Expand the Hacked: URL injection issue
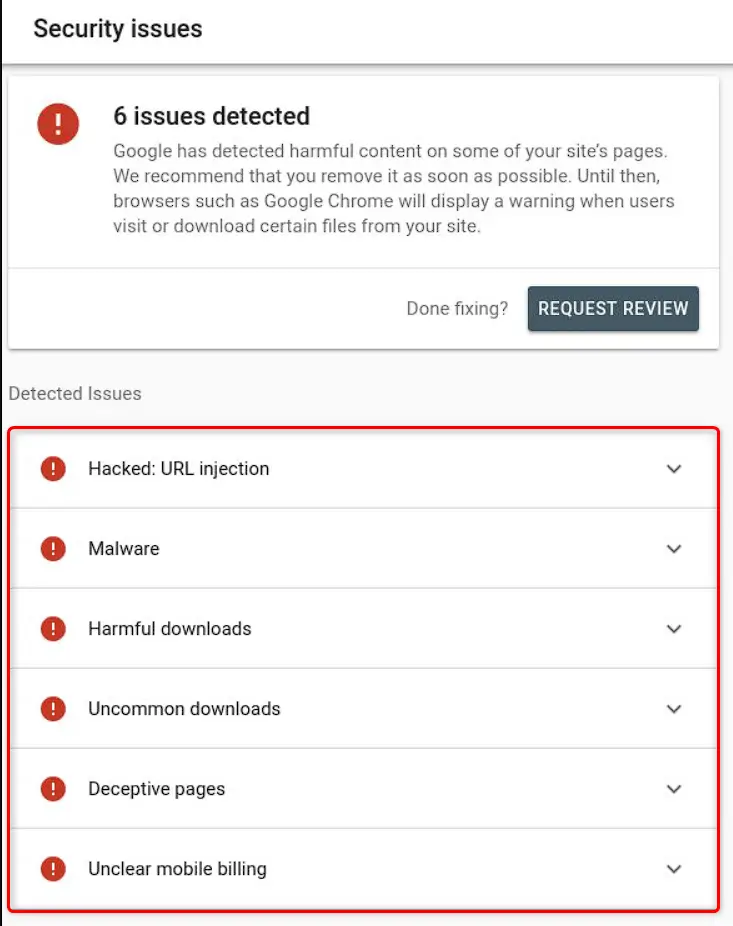 pyautogui.click(x=674, y=468)
